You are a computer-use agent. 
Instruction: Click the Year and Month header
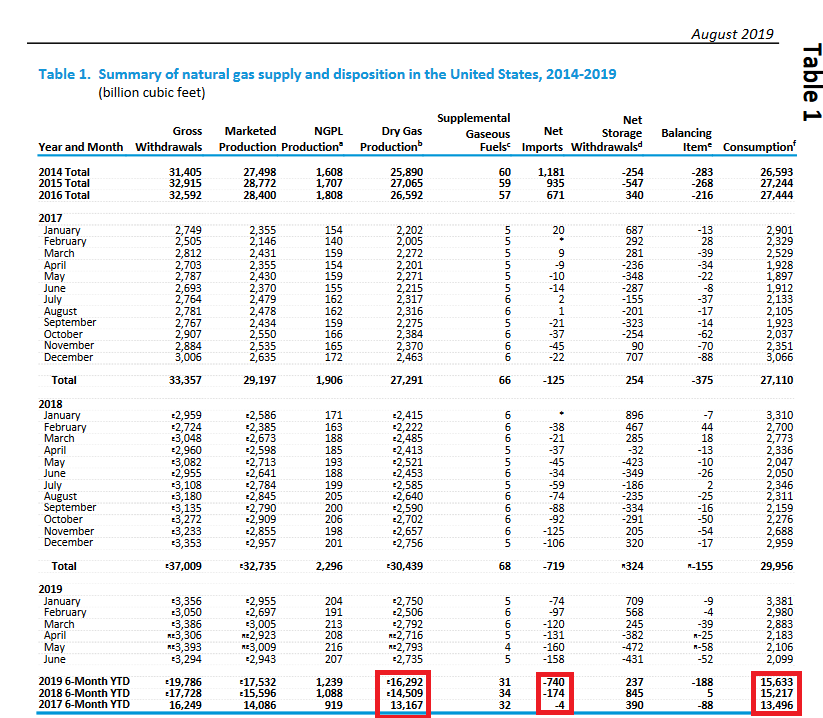pyautogui.click(x=80, y=147)
